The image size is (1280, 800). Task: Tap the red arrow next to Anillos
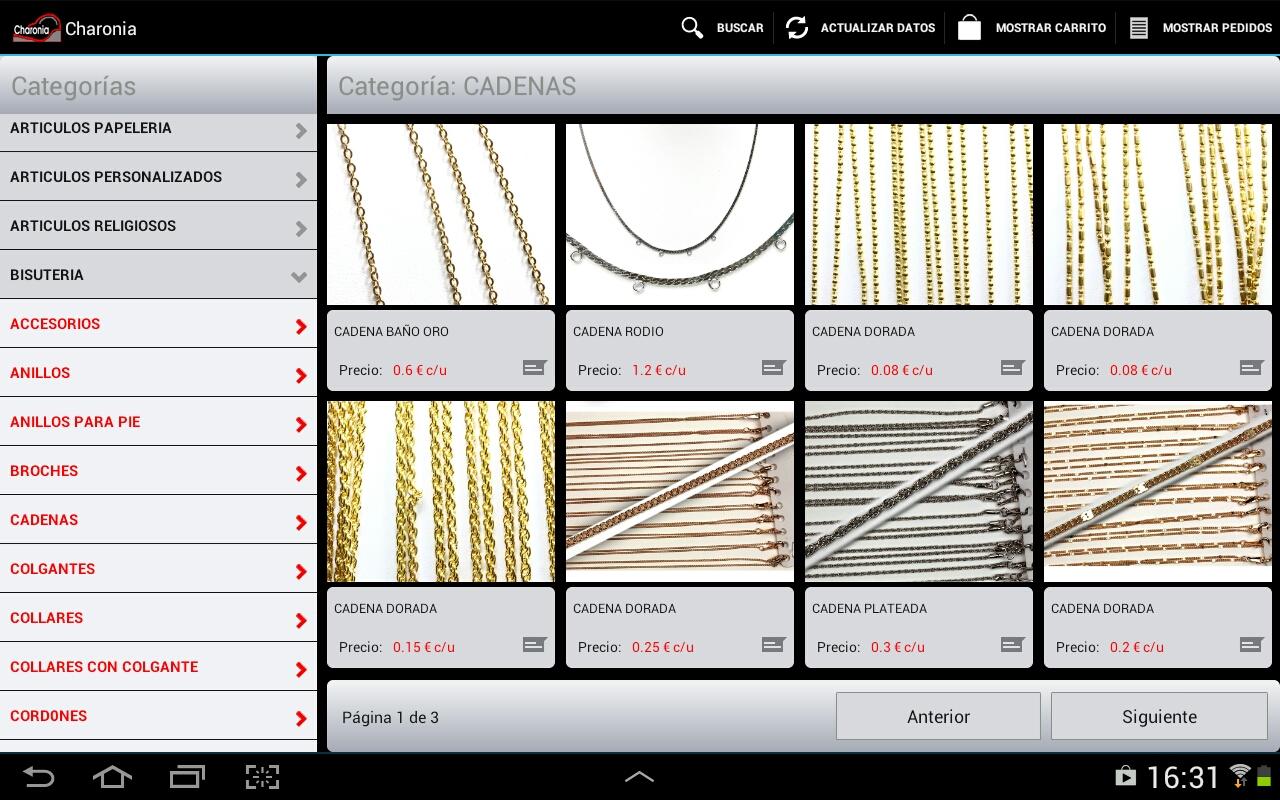pos(301,375)
